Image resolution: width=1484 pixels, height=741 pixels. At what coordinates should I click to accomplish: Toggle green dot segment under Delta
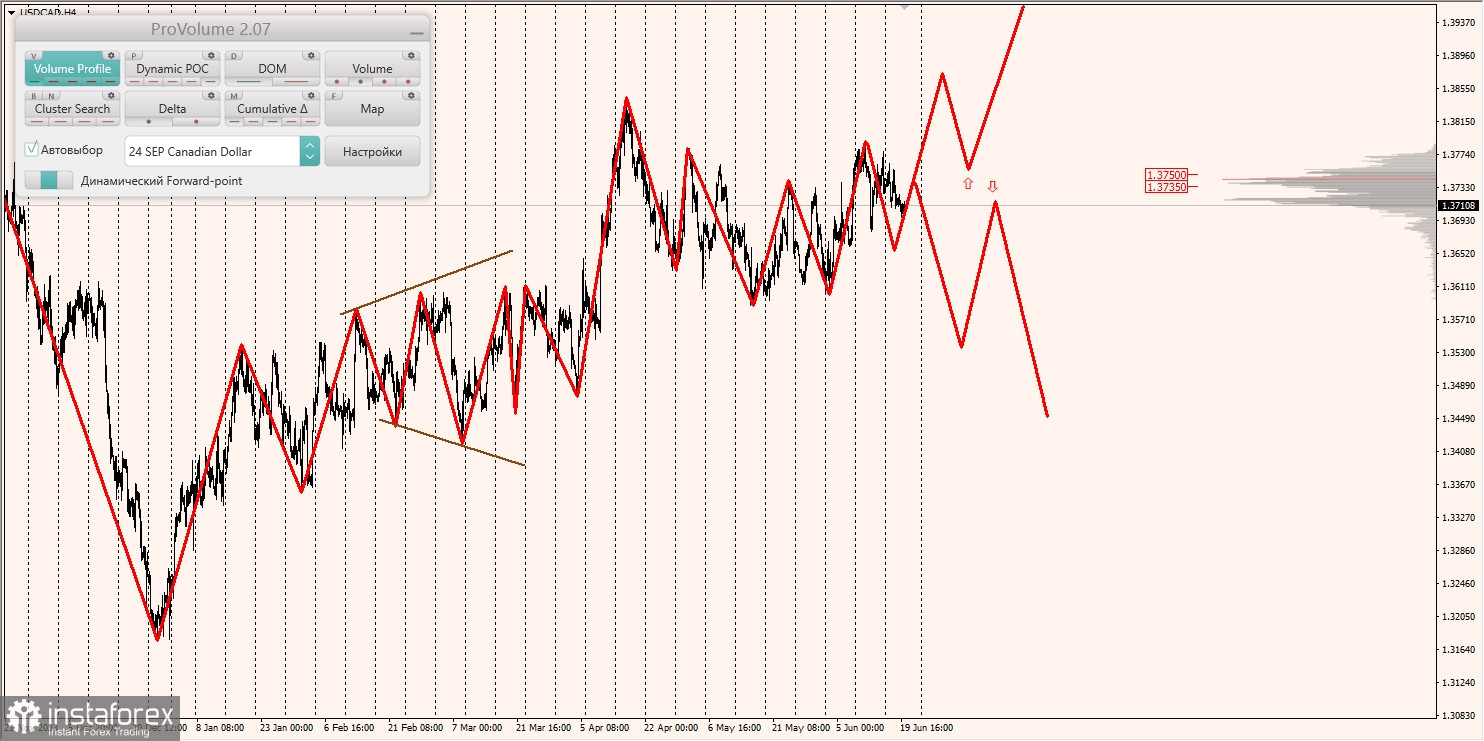[x=149, y=121]
